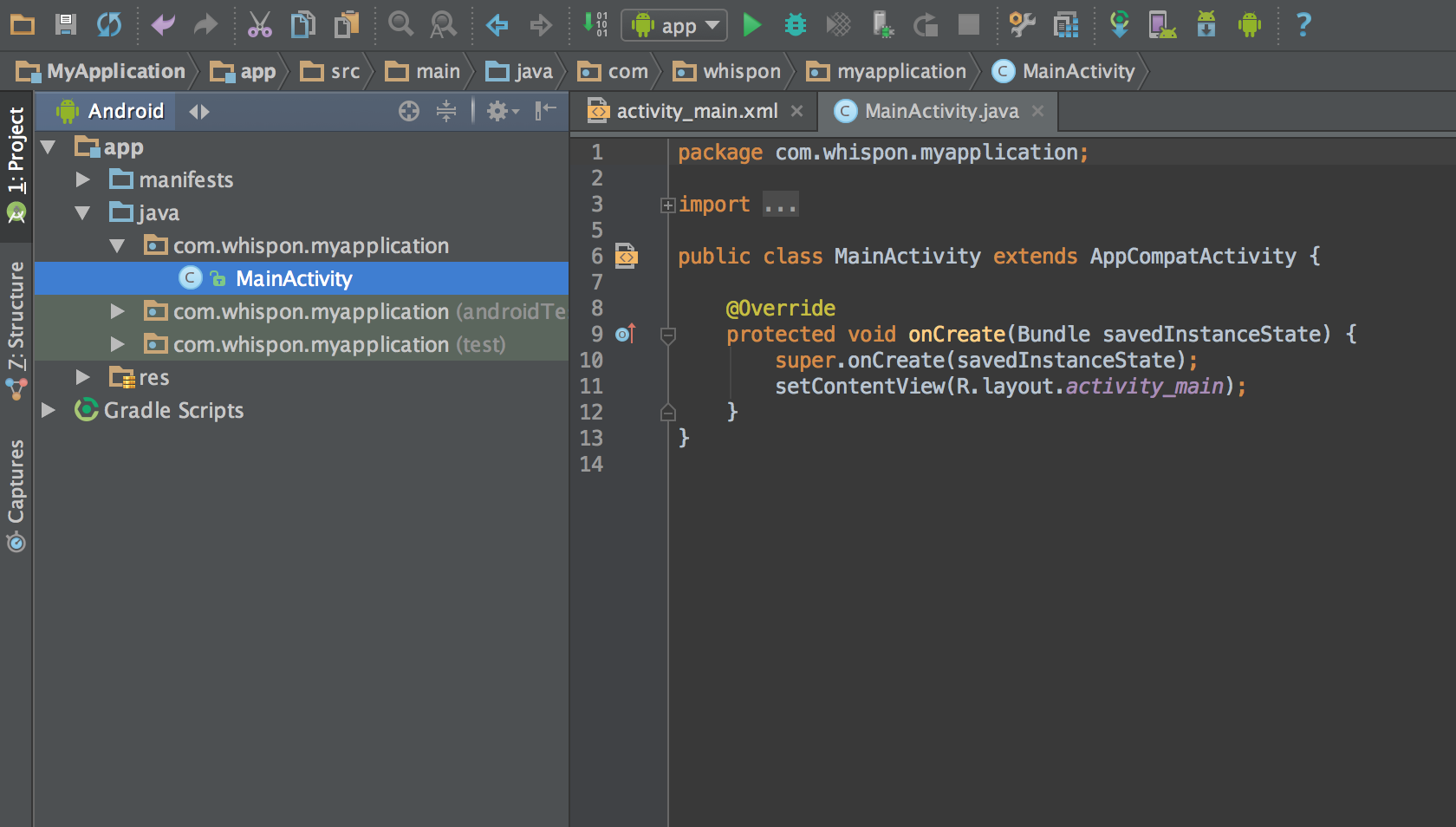Open the Project Structure icon

tap(1065, 25)
